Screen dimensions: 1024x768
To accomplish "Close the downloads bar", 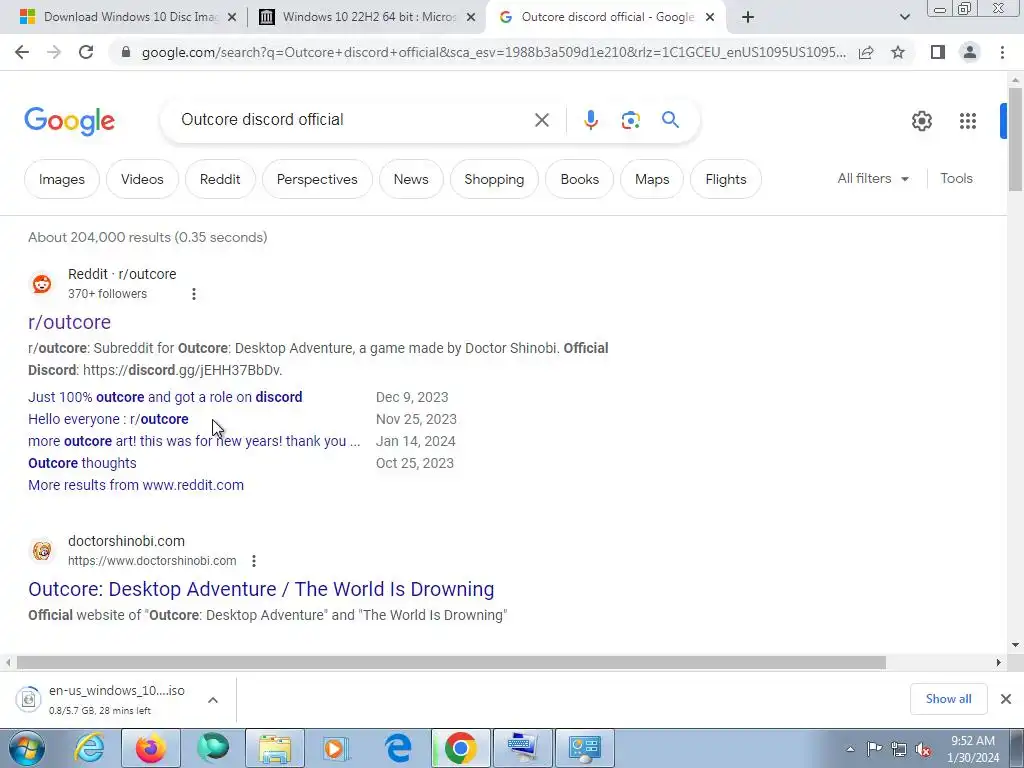I will [x=1006, y=699].
